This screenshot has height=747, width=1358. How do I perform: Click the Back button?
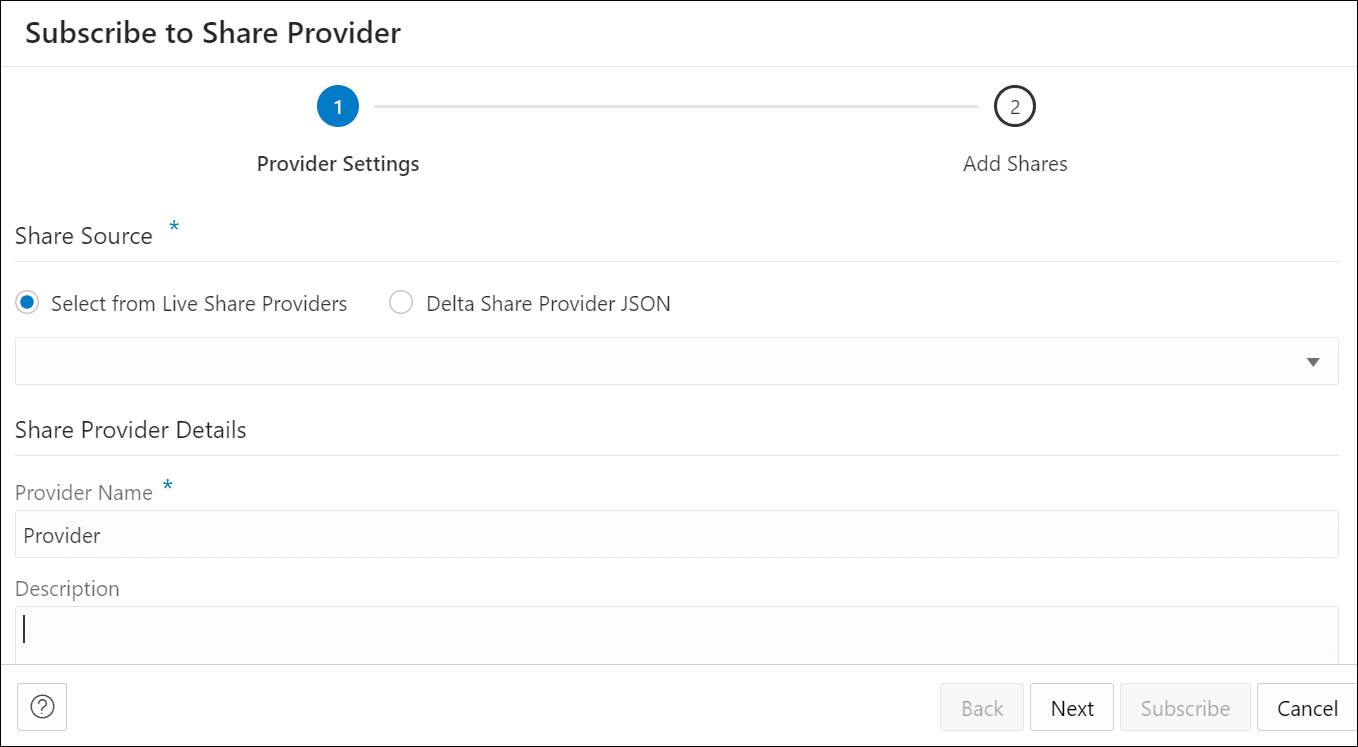point(981,707)
